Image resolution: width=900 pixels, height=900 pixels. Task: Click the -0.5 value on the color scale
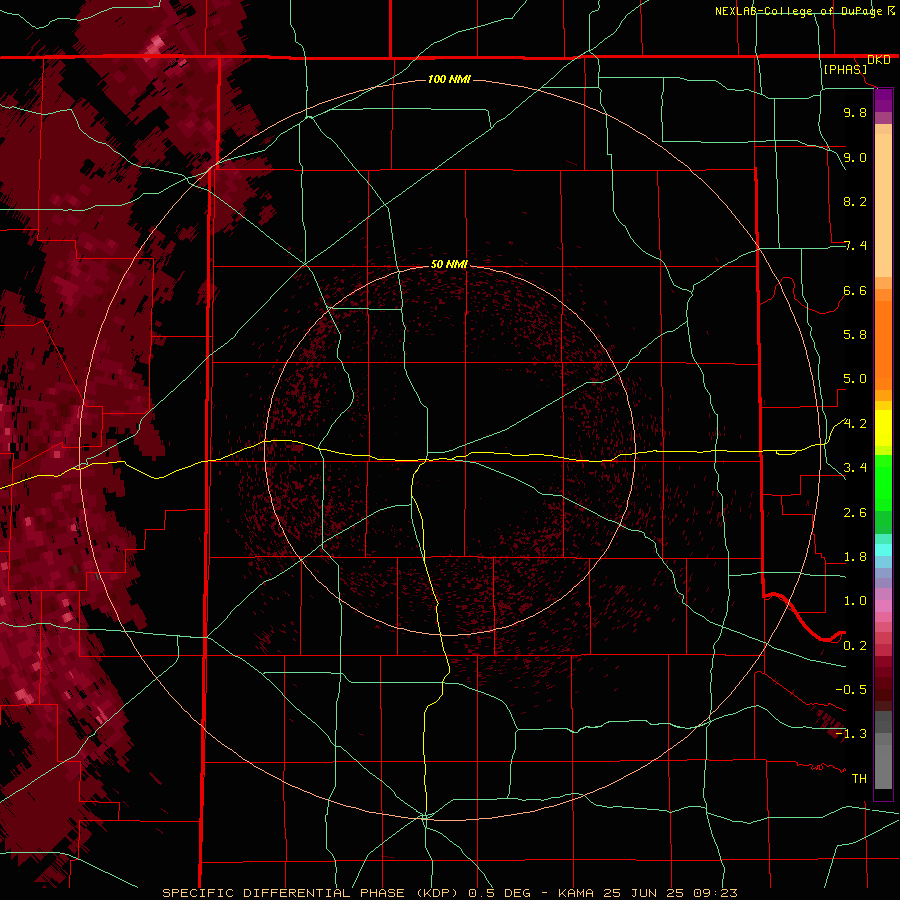(x=851, y=690)
